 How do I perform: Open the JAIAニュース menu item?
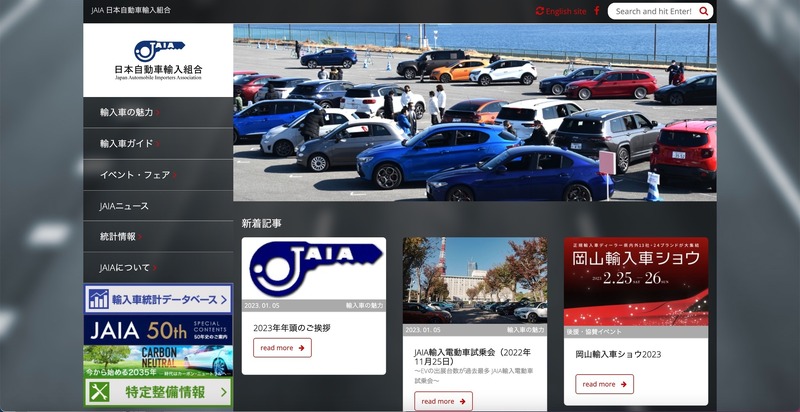click(x=125, y=206)
